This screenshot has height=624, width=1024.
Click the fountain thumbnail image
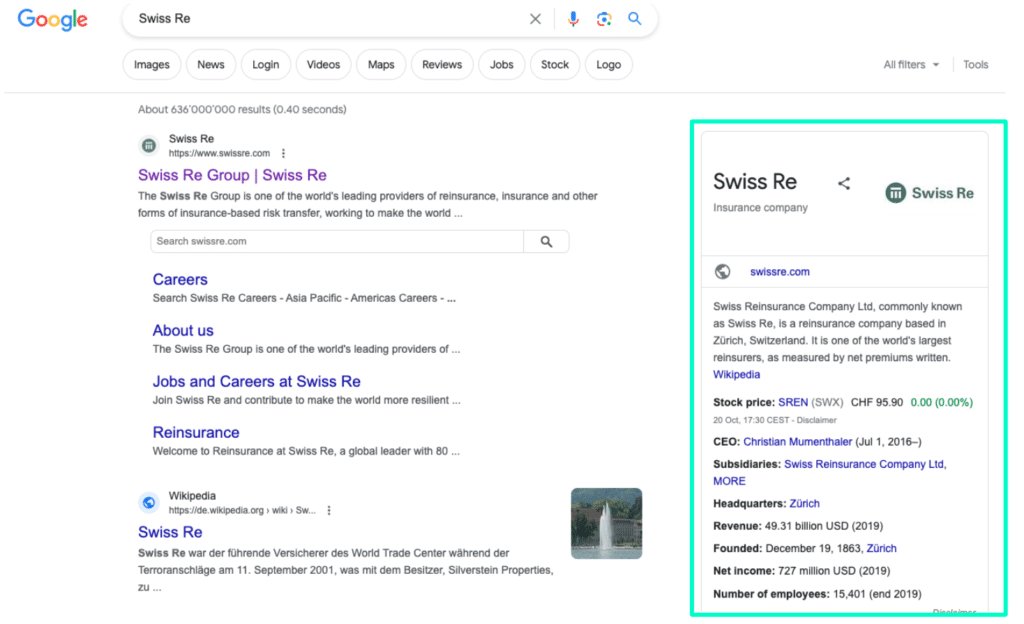click(x=606, y=523)
